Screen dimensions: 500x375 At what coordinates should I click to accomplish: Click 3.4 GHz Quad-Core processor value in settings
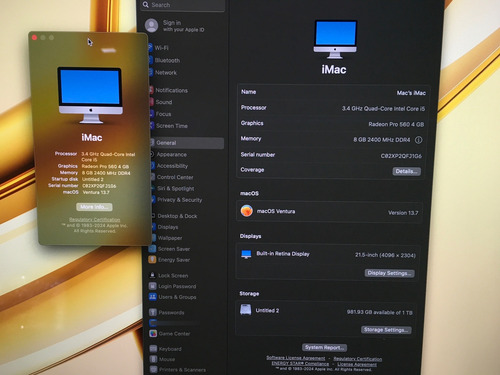pos(383,109)
